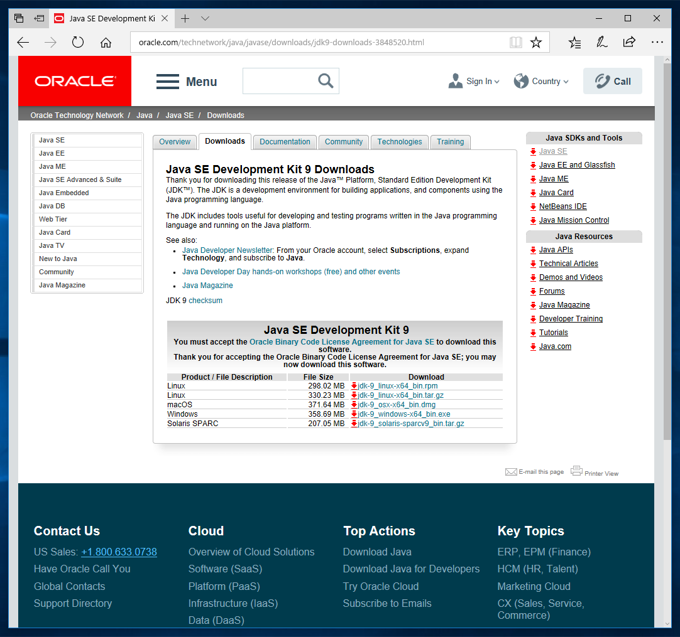
Task: Click the Call phone button
Action: [612, 81]
